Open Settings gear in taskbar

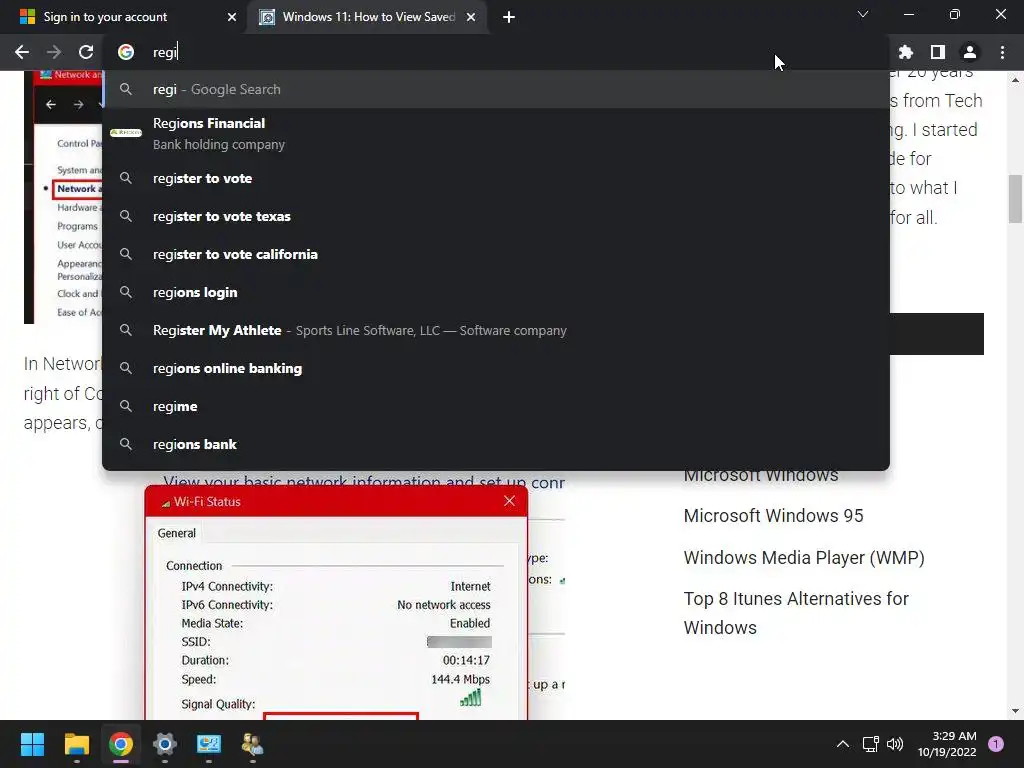(165, 744)
